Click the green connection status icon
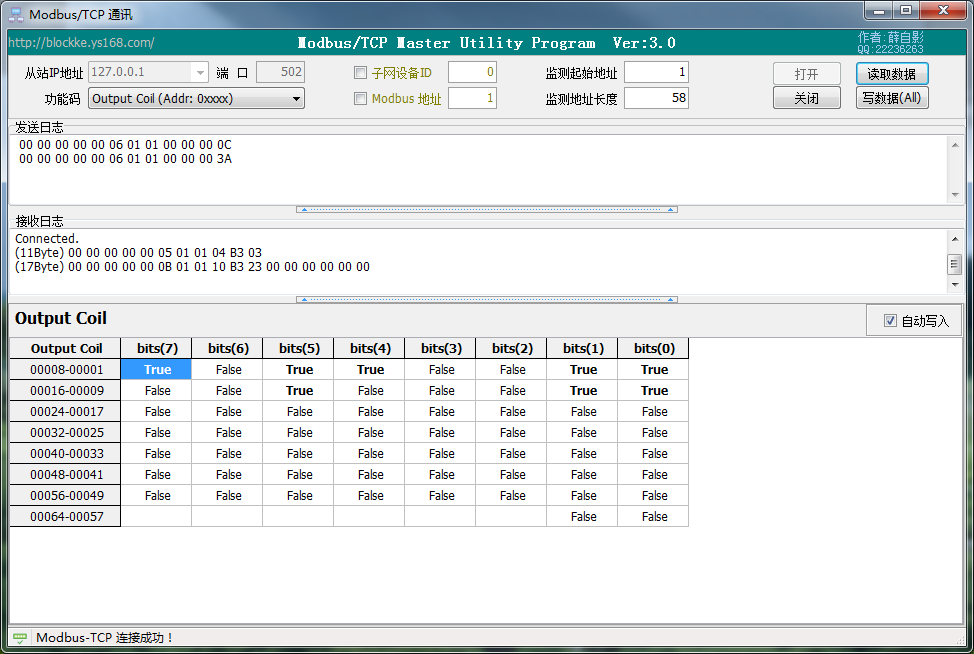974x654 pixels. click(x=19, y=637)
